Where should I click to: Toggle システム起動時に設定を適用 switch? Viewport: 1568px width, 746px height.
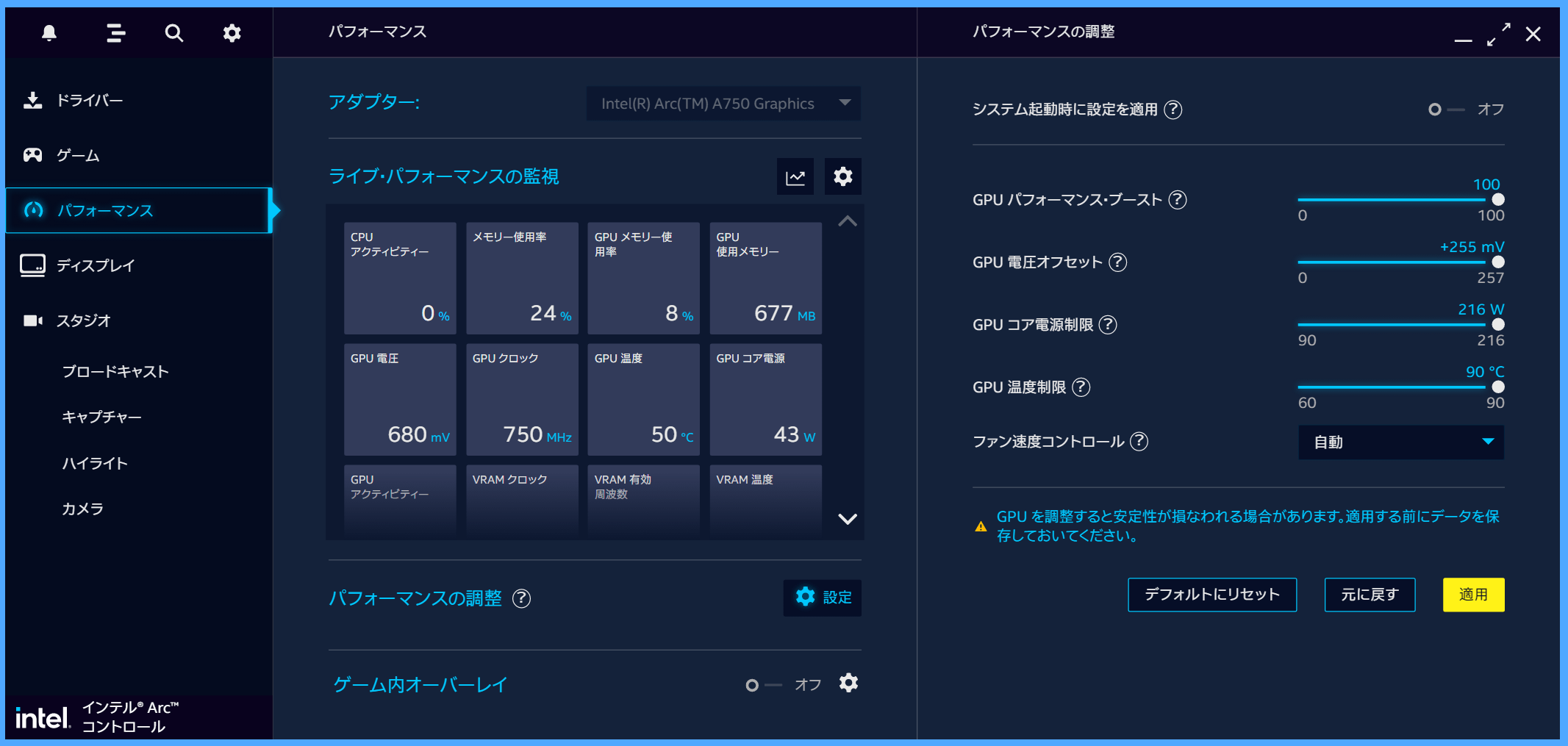[1446, 110]
